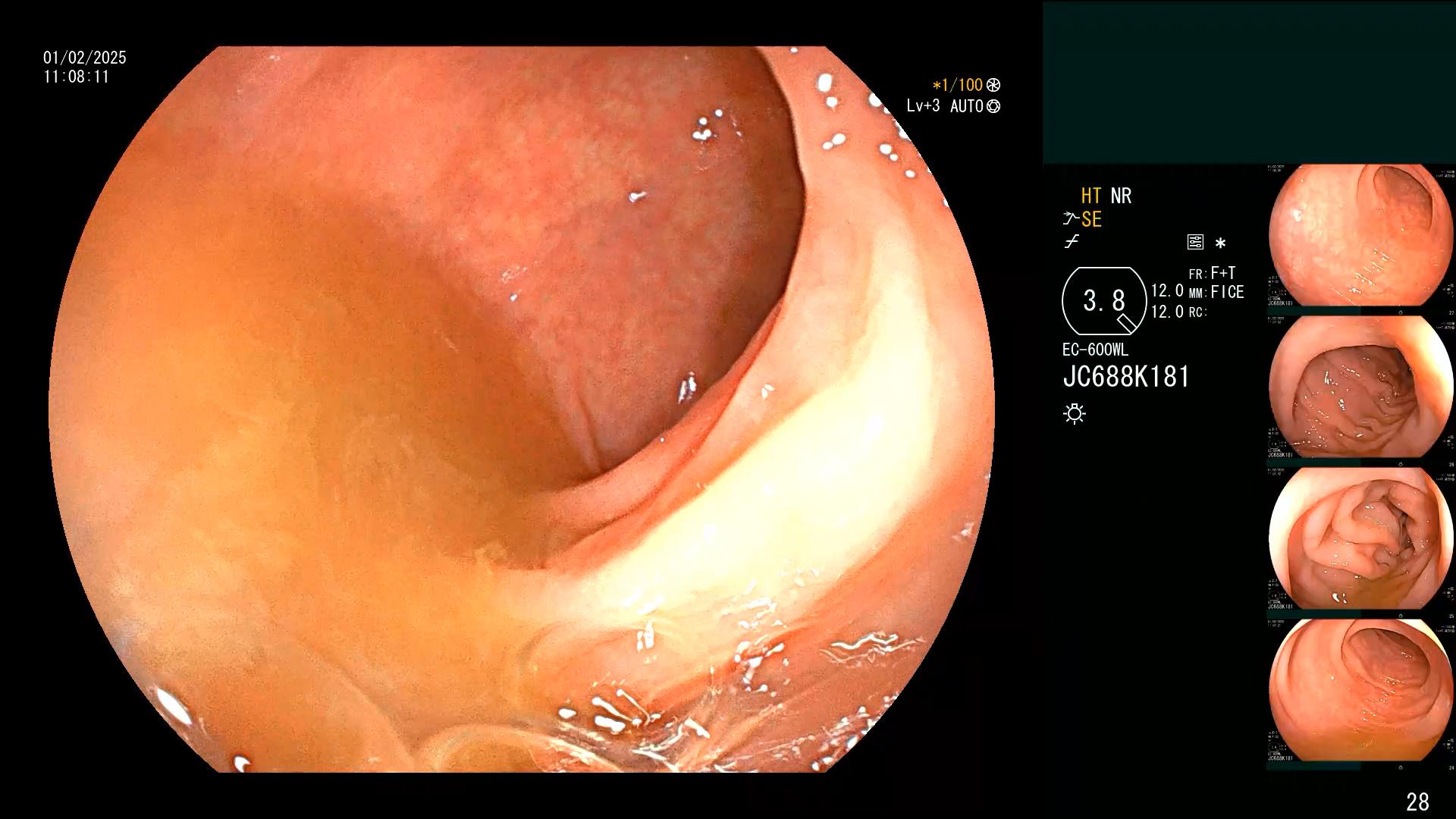Image resolution: width=1456 pixels, height=819 pixels.
Task: Click the main live endoscope image
Action: coord(522,409)
